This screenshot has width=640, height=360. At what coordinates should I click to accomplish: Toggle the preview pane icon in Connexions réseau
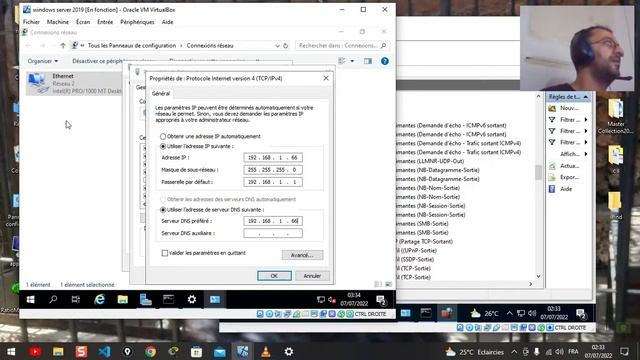[x=368, y=61]
